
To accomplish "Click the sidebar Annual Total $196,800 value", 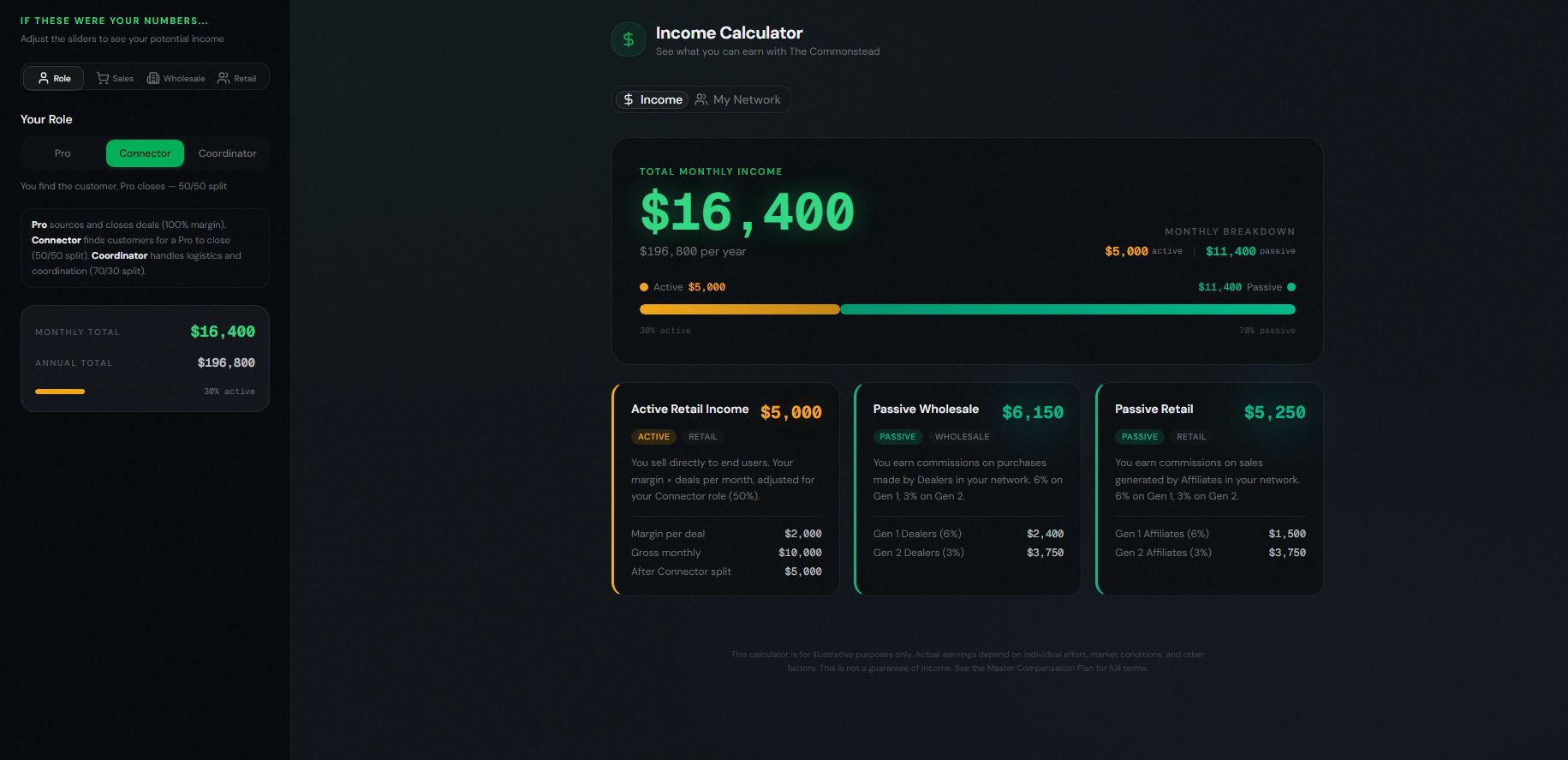I will [x=226, y=362].
